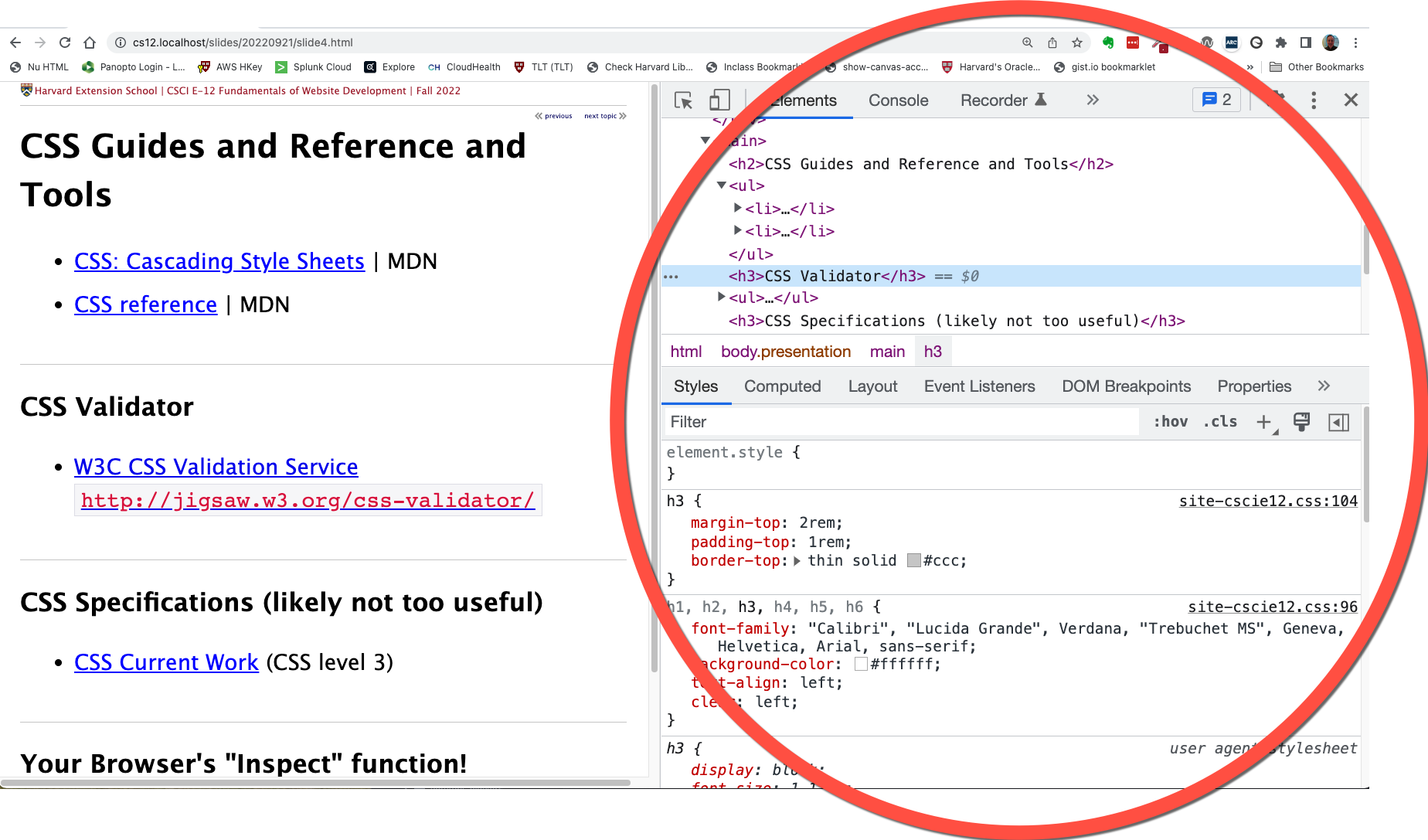
Task: Go to the previous slide
Action: 553,116
